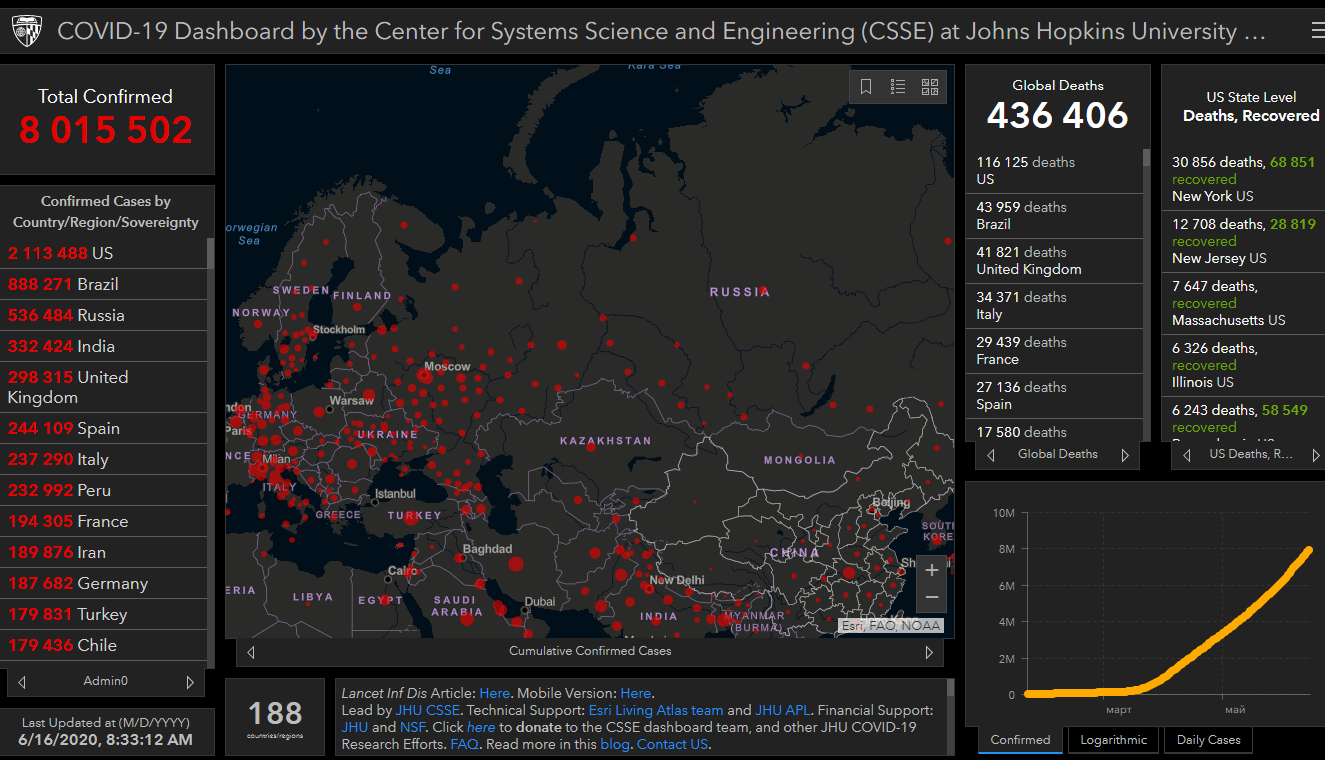This screenshot has width=1325, height=760.
Task: Open the hamburger menu in header
Action: tap(1317, 31)
